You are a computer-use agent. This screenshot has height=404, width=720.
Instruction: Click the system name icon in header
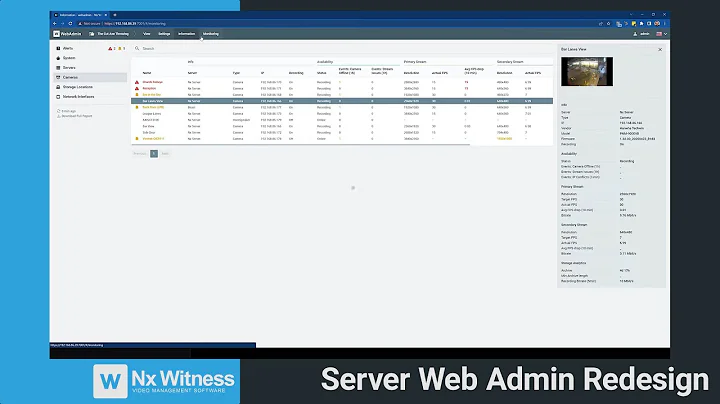click(x=92, y=34)
